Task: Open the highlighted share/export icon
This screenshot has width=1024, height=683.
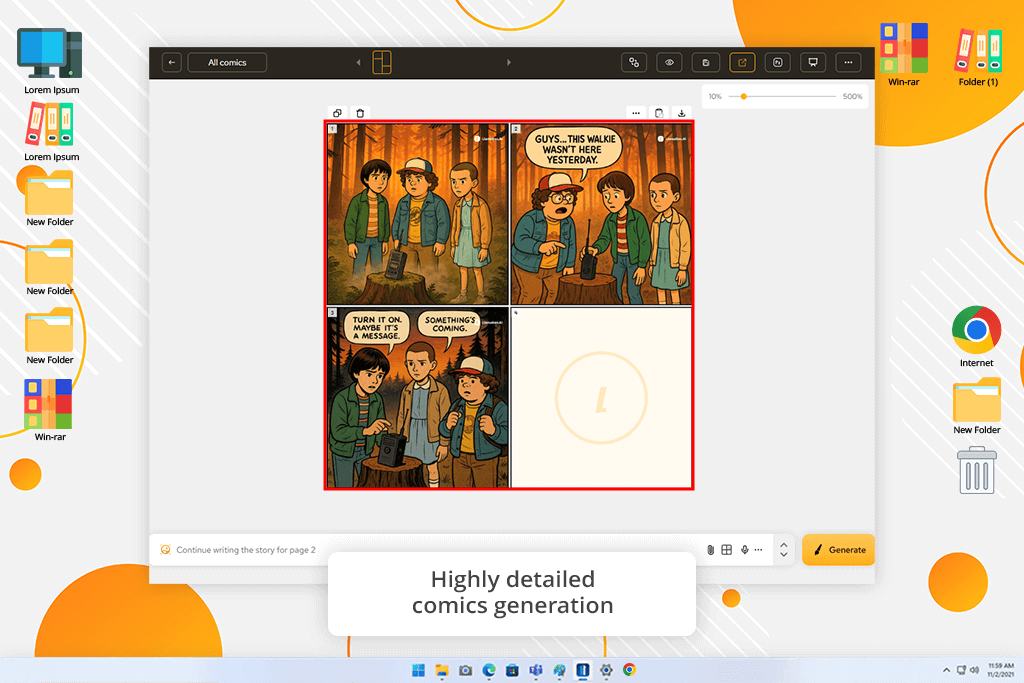Action: point(743,63)
